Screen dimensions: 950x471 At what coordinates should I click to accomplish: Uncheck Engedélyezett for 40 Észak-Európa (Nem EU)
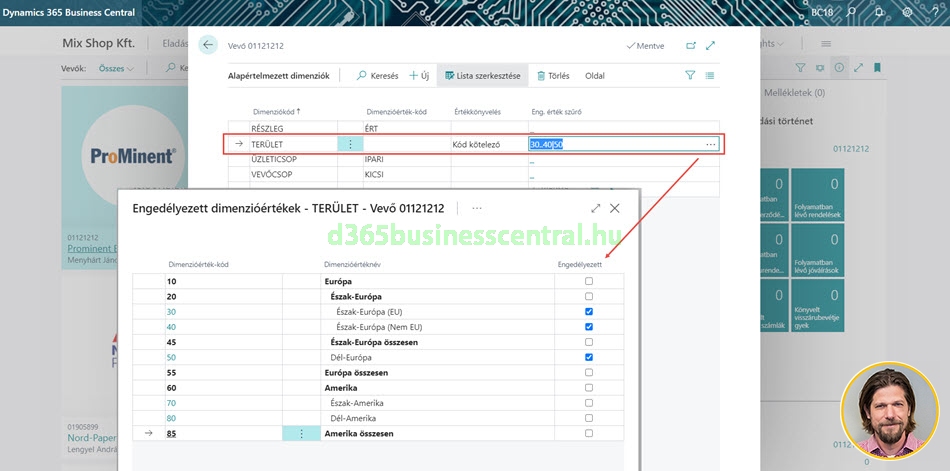pos(589,327)
